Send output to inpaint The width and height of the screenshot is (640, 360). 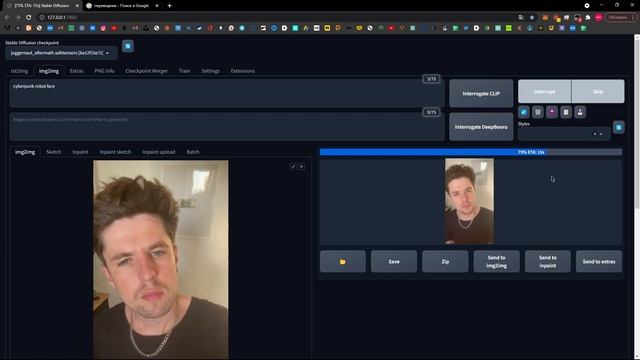pos(548,261)
